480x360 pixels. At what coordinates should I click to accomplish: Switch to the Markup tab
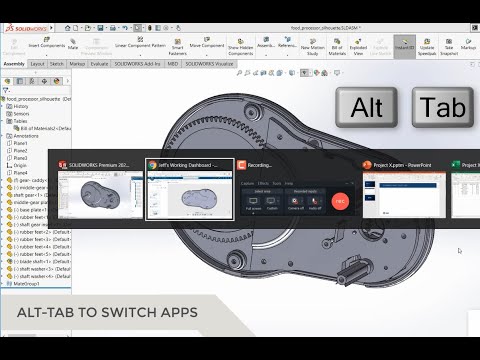[77, 64]
